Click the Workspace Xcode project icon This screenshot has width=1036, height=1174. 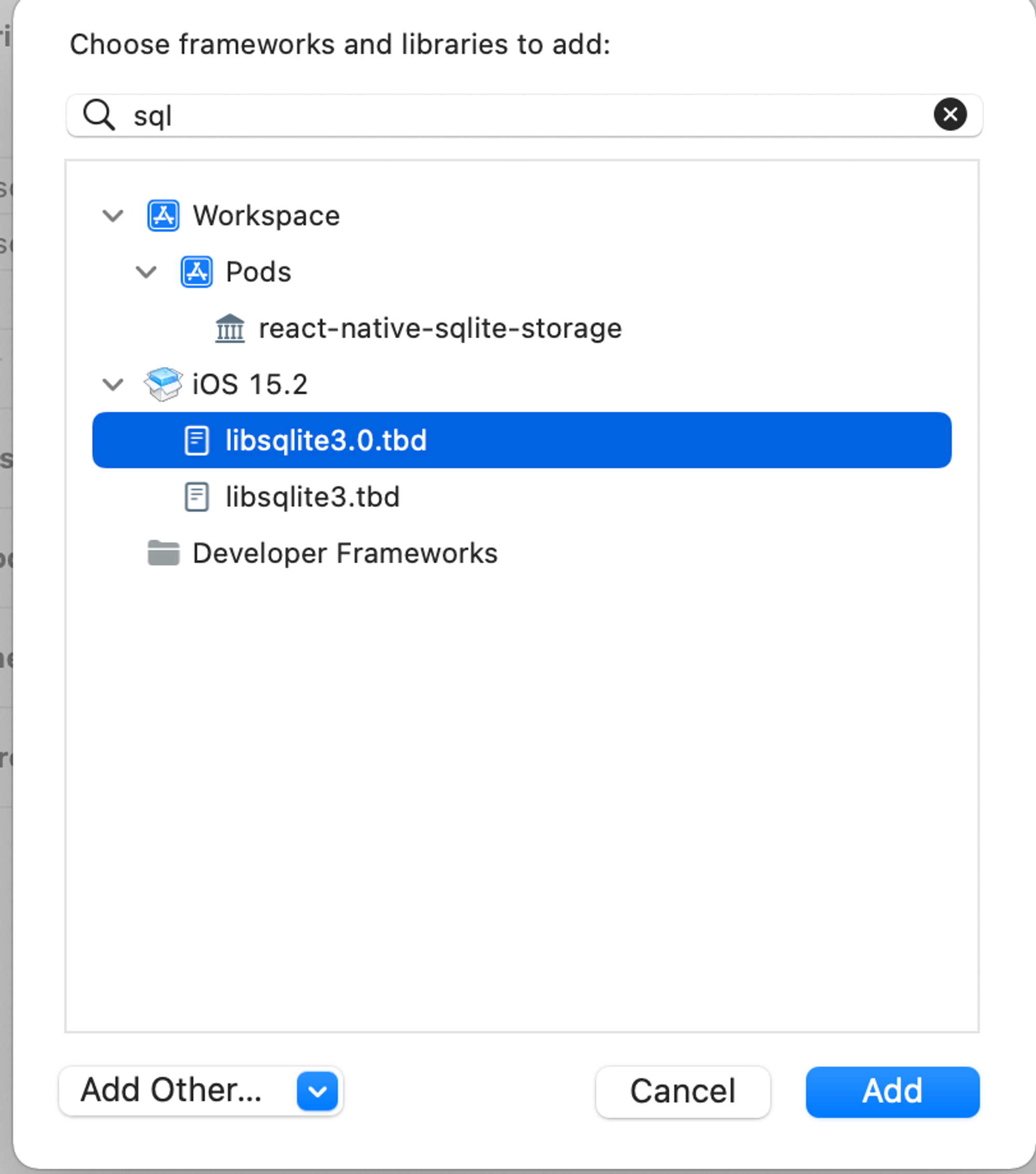tap(163, 216)
